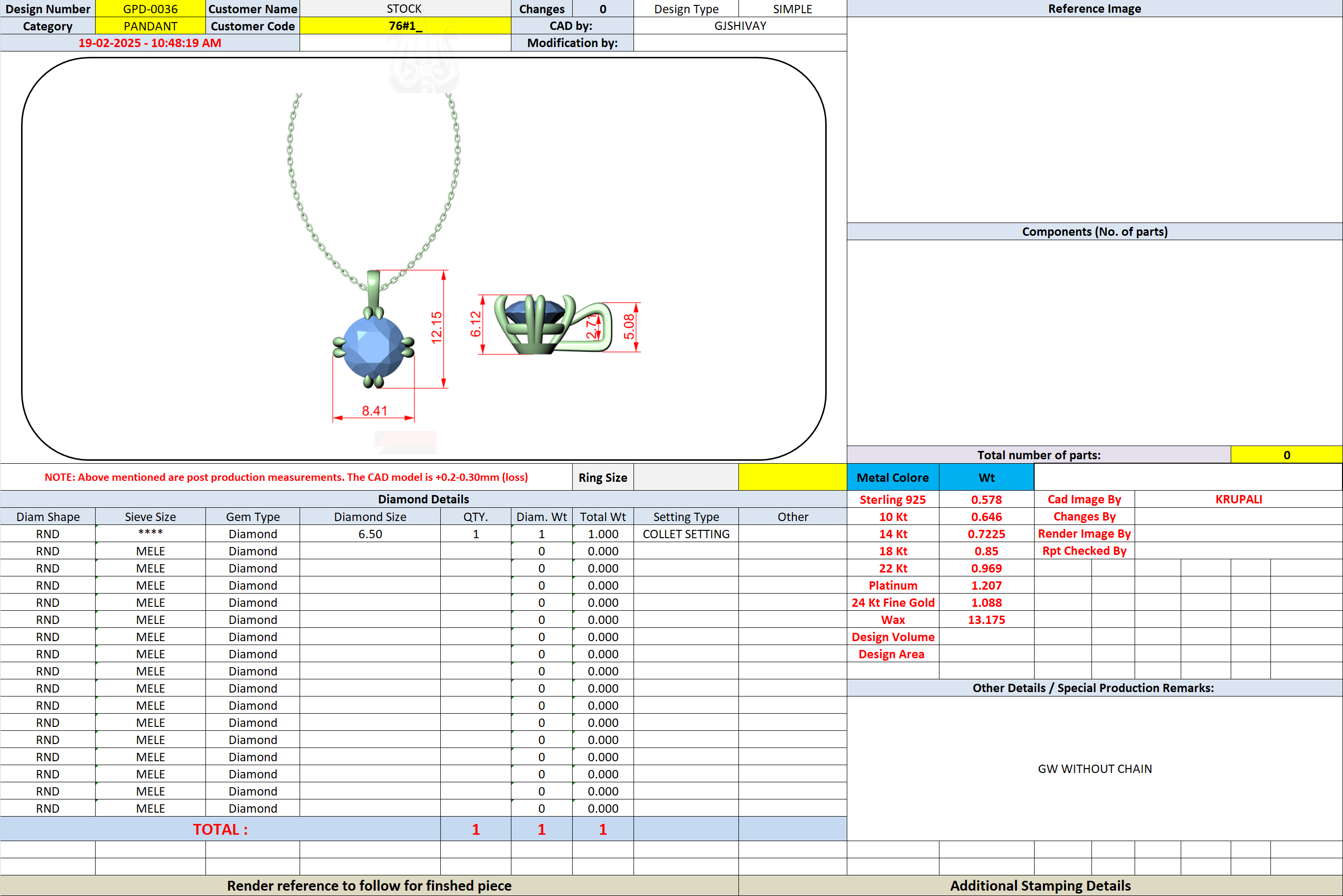Click the Diamond Size column header
1343x896 pixels.
point(370,517)
